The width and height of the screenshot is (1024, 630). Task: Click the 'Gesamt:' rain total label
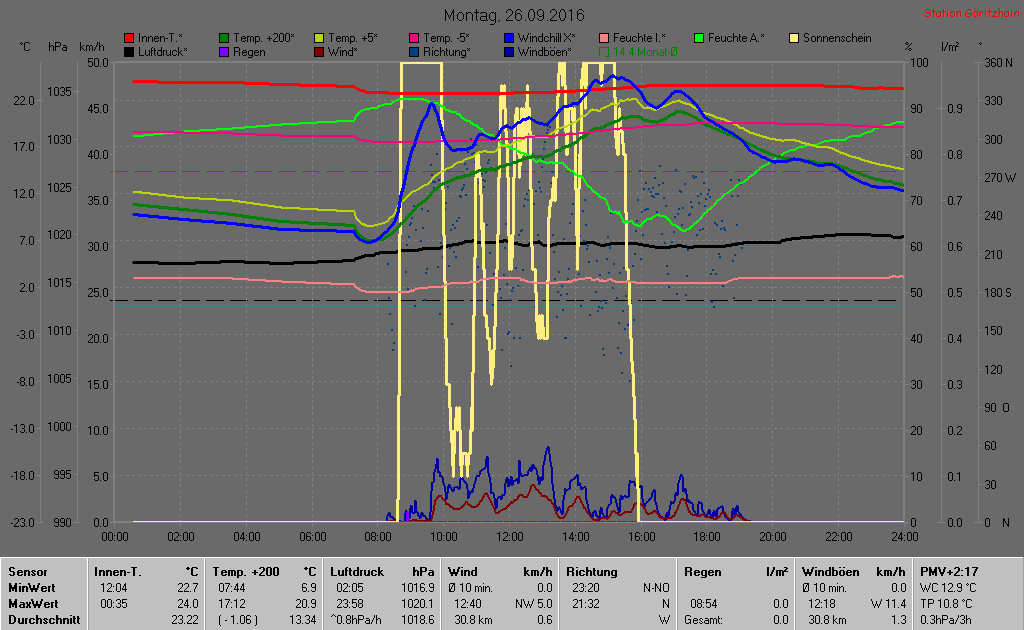(703, 620)
